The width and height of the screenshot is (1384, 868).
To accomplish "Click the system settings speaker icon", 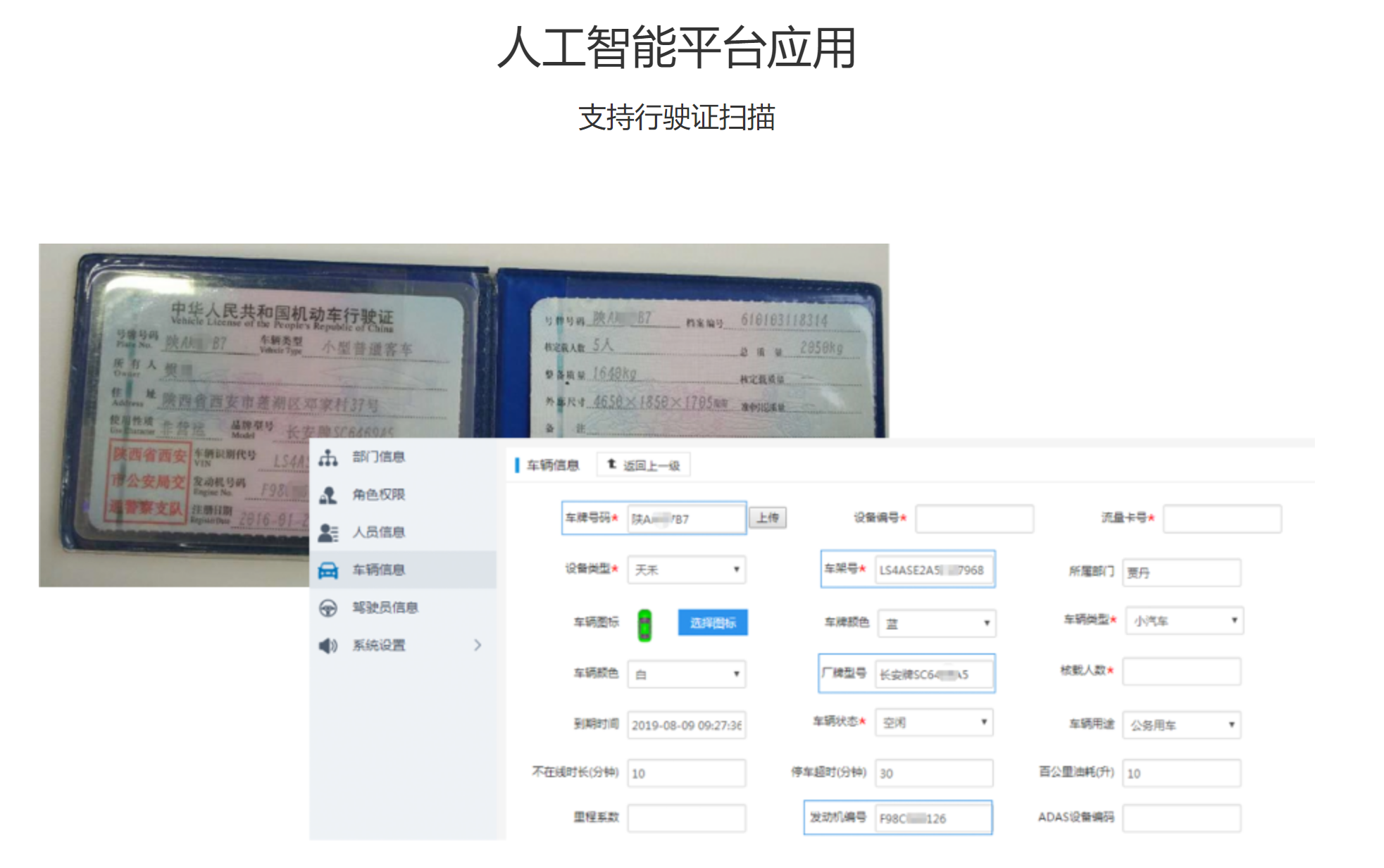I will 328,645.
